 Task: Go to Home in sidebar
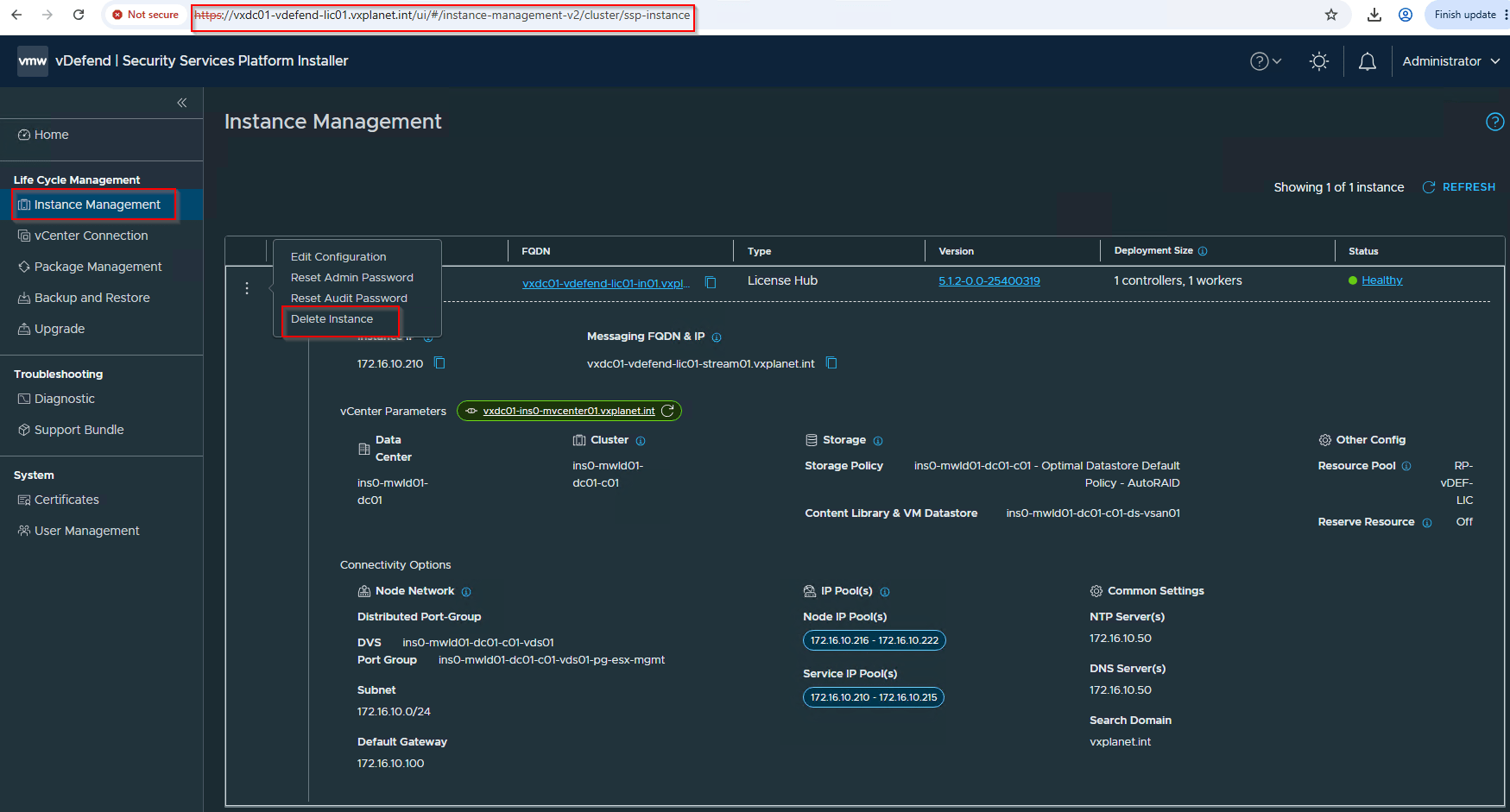click(43, 135)
